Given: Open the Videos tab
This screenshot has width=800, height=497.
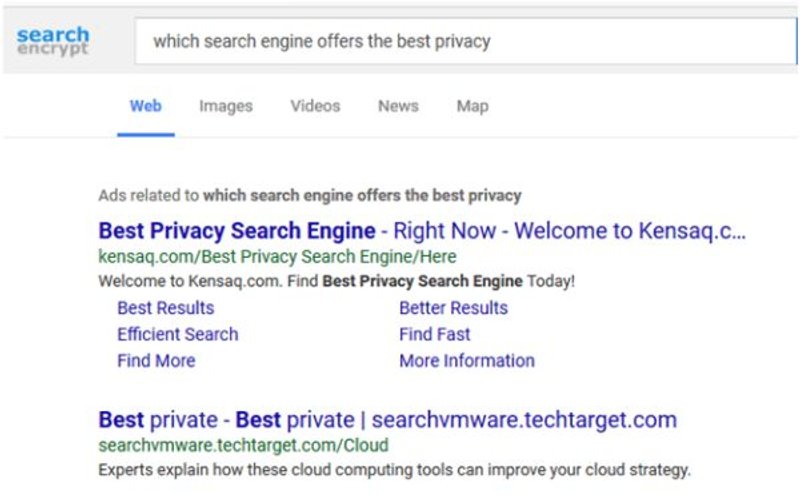Looking at the screenshot, I should [x=315, y=106].
